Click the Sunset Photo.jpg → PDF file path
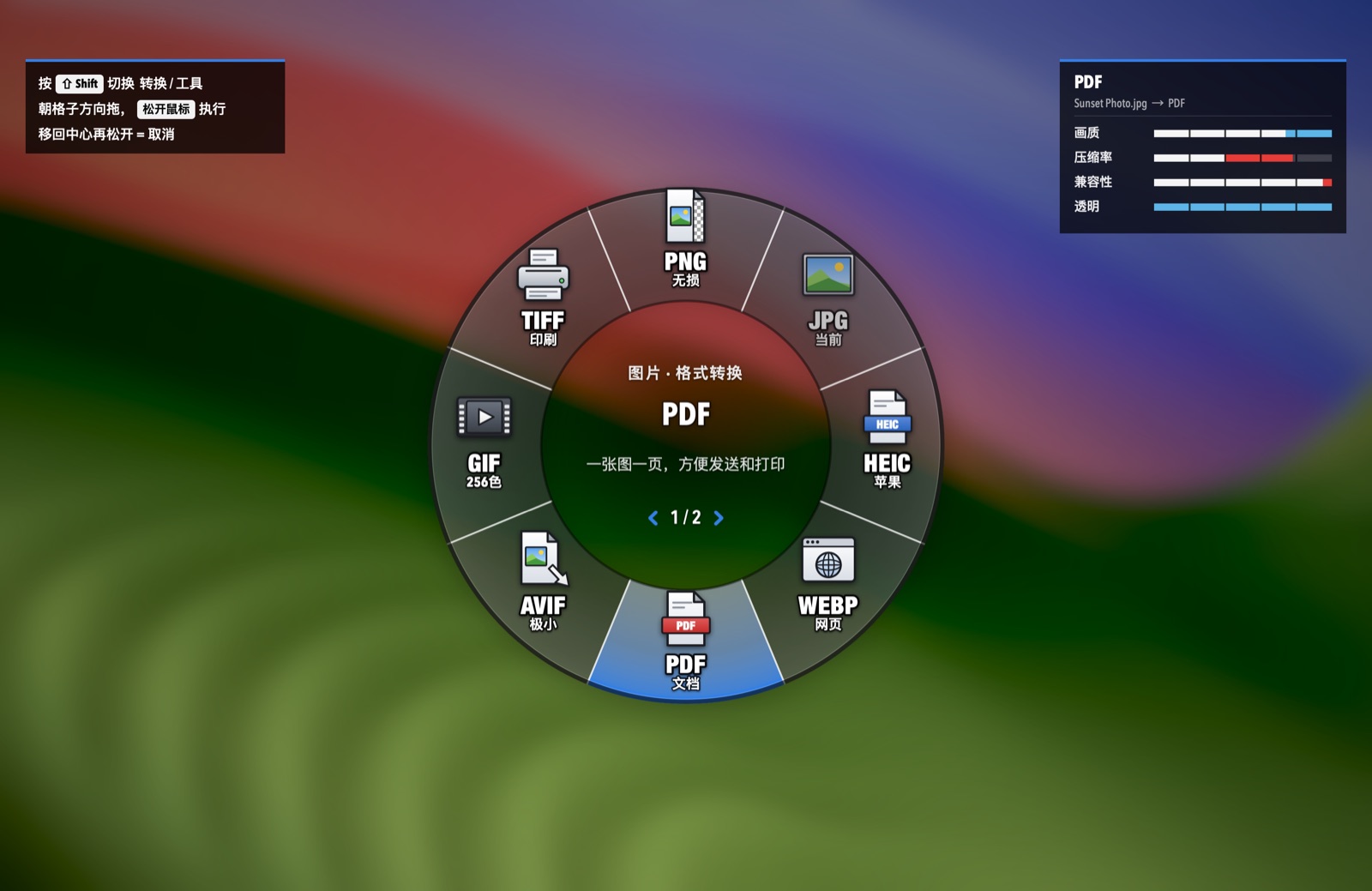Screen dimensions: 1372x891 [1129, 103]
